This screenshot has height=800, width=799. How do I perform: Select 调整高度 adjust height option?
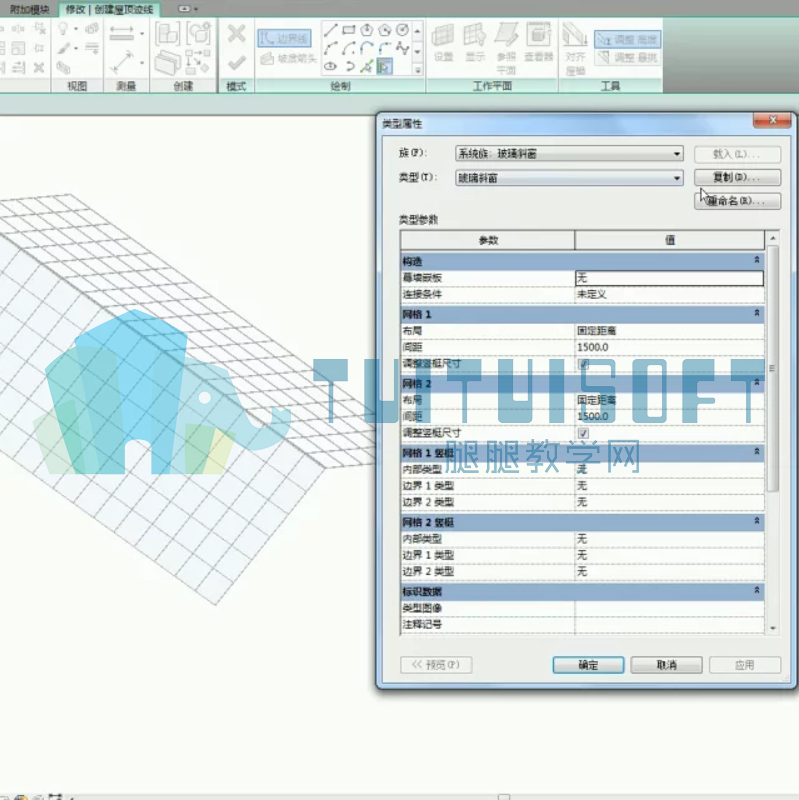pos(628,39)
